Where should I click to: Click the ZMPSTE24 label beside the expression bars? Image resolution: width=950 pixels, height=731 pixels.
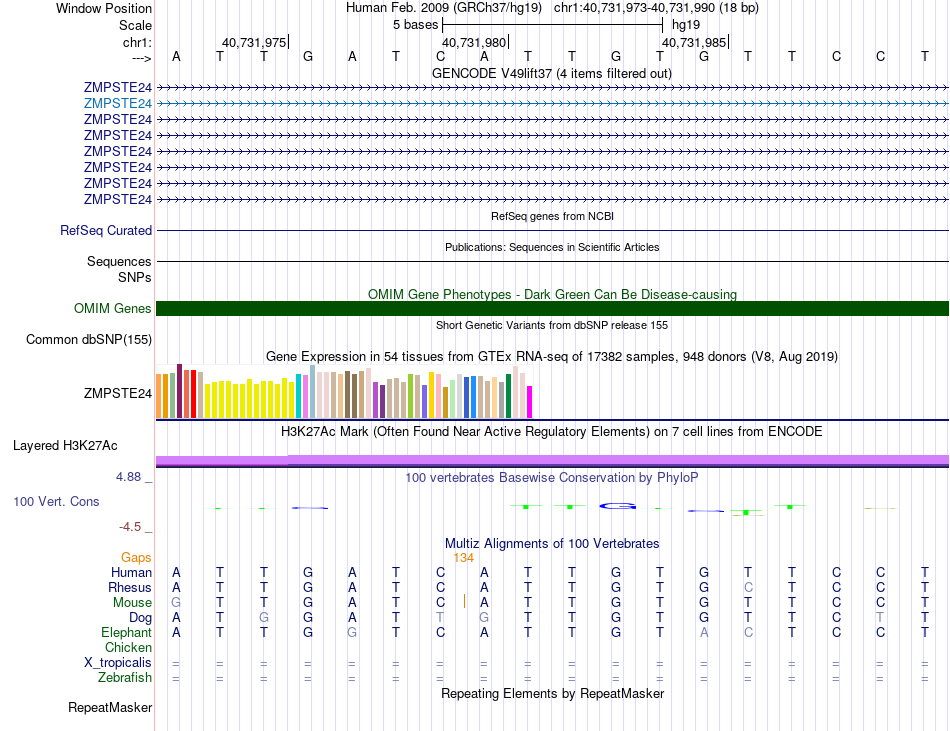pyautogui.click(x=118, y=394)
